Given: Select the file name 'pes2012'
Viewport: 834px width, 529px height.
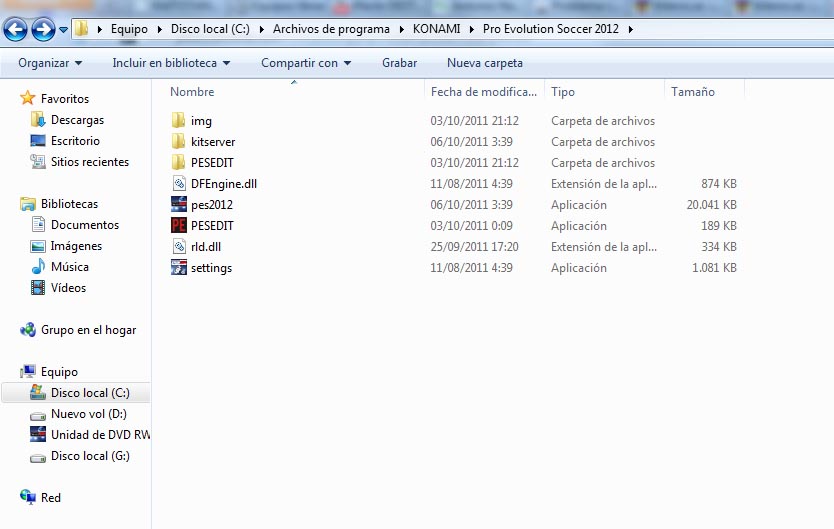Looking at the screenshot, I should pyautogui.click(x=212, y=205).
